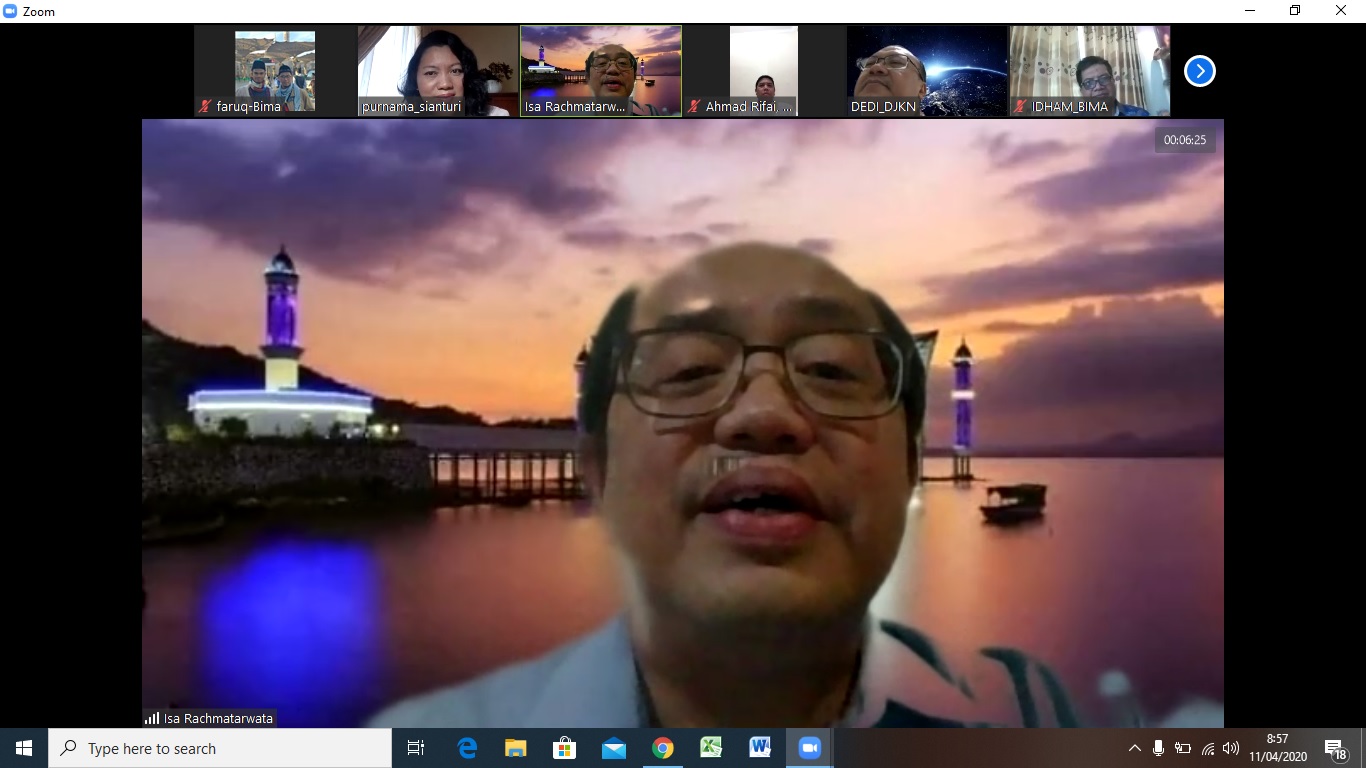Open File Explorer from the taskbar
Viewport: 1366px width, 768px height.
coord(516,748)
